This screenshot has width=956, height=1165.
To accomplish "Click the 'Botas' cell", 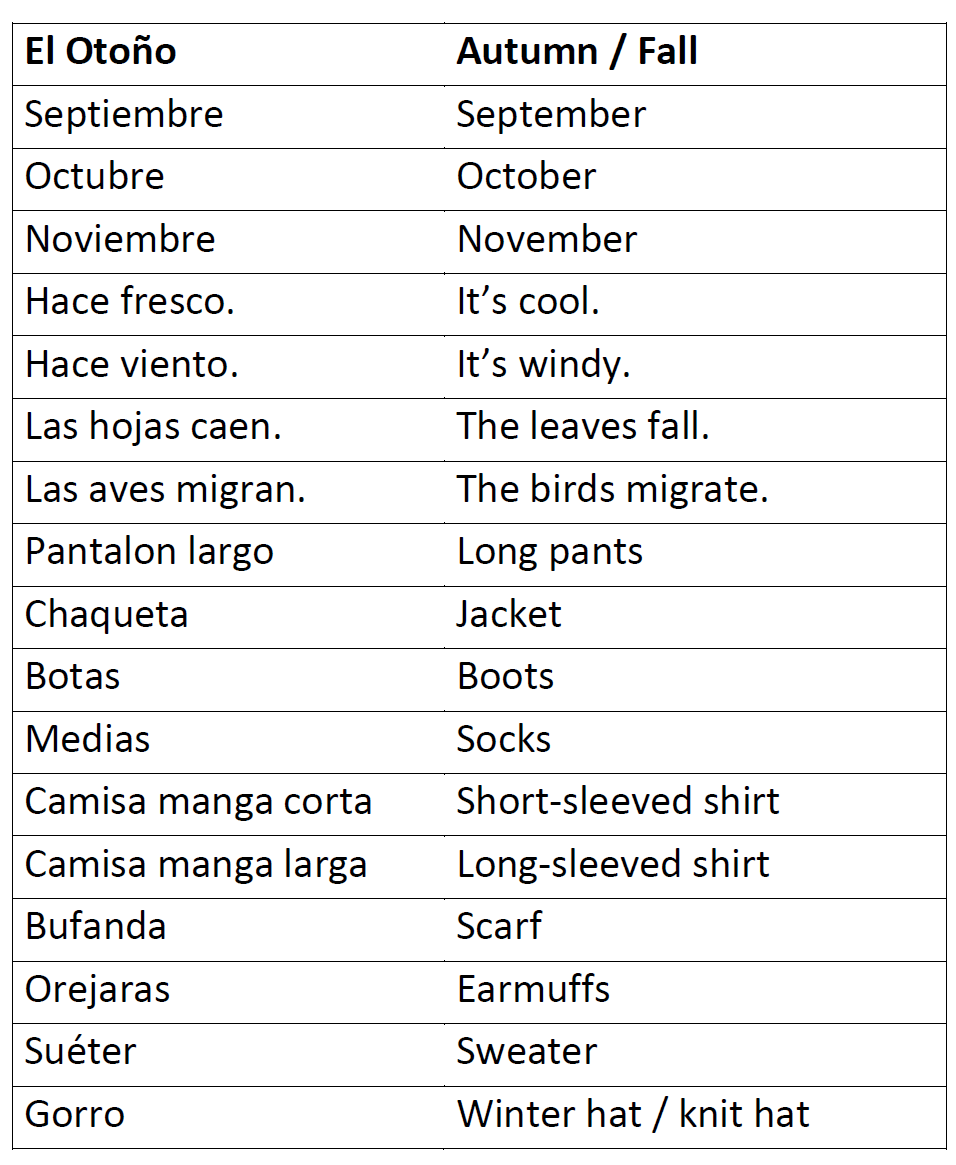I will (72, 677).
